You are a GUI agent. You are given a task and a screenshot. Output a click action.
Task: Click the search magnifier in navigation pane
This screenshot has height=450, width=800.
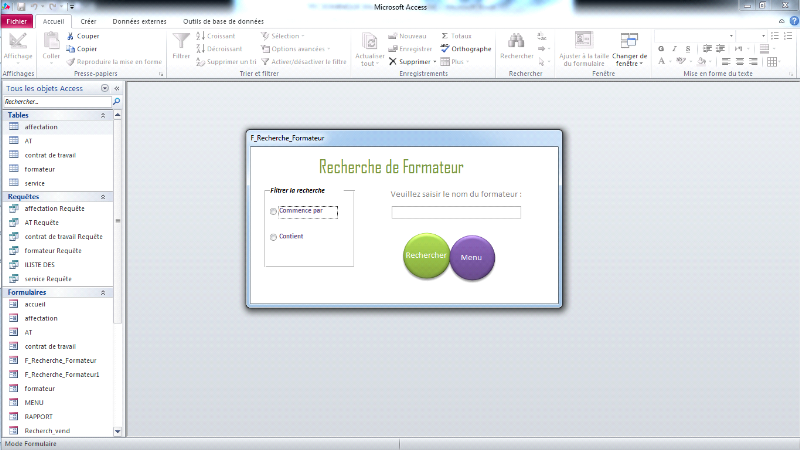pos(116,102)
